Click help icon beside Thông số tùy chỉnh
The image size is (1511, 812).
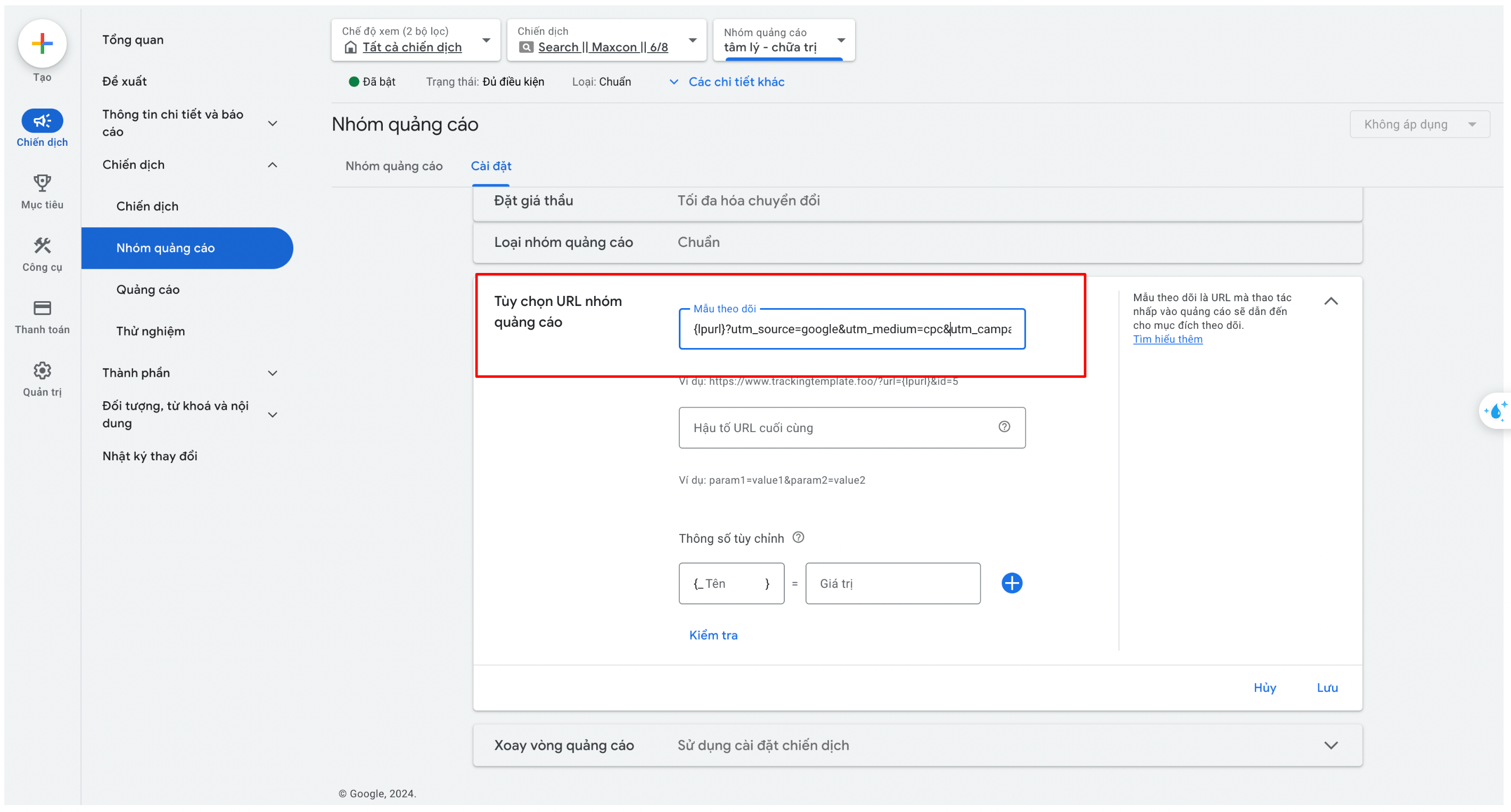[x=798, y=537]
